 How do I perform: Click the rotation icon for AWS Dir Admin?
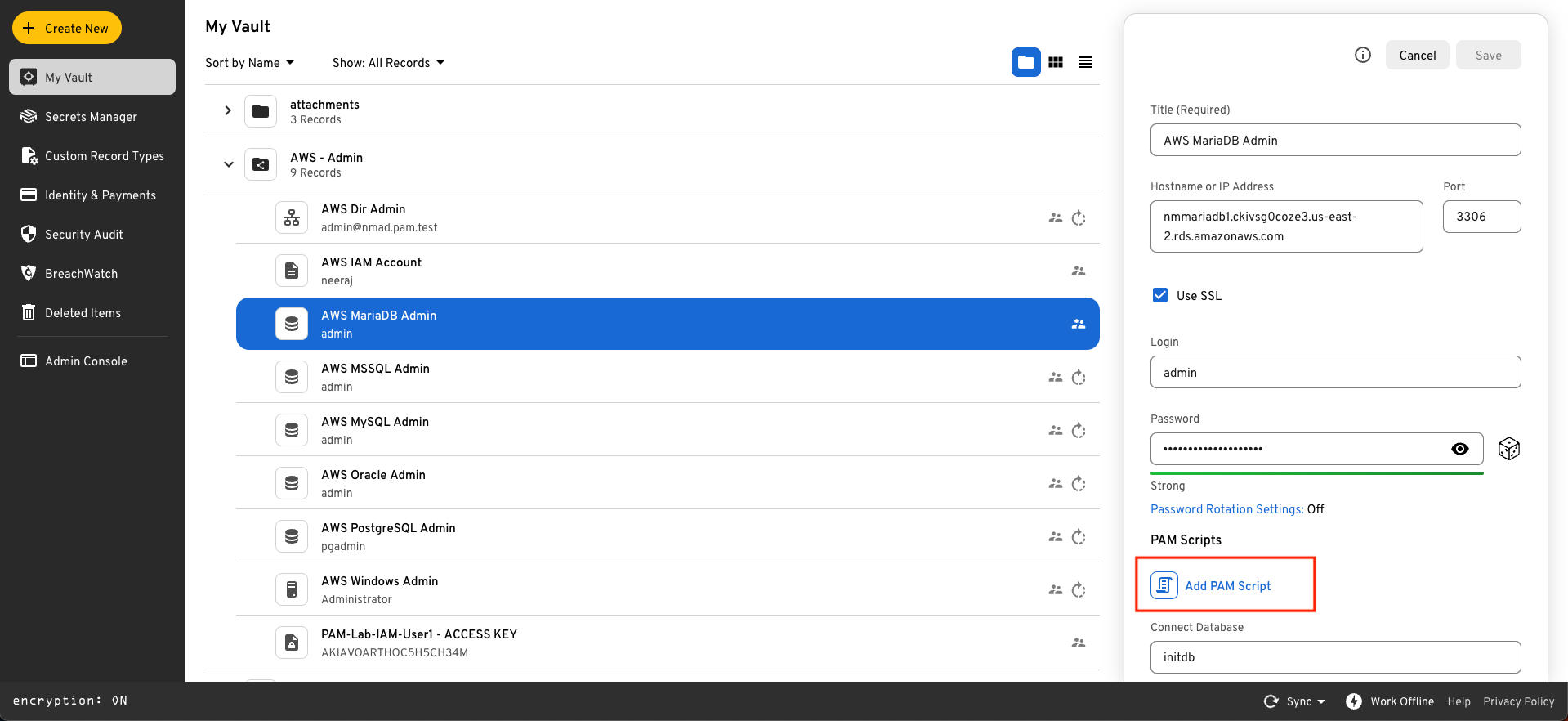click(x=1079, y=218)
